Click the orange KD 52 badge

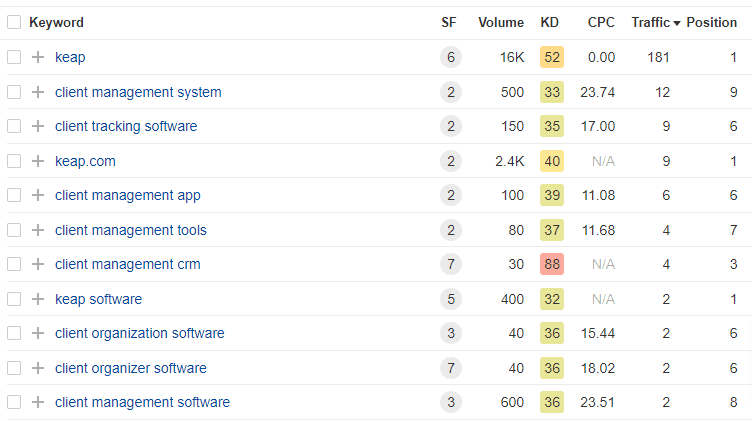tap(552, 57)
